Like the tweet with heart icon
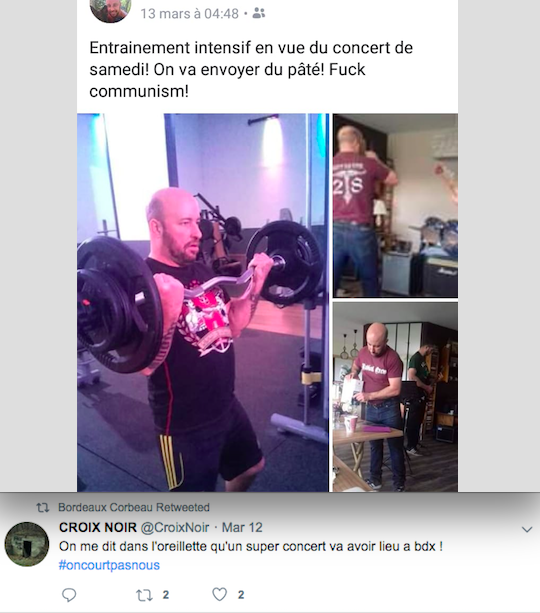Viewport: 540px width, 613px height. click(219, 594)
